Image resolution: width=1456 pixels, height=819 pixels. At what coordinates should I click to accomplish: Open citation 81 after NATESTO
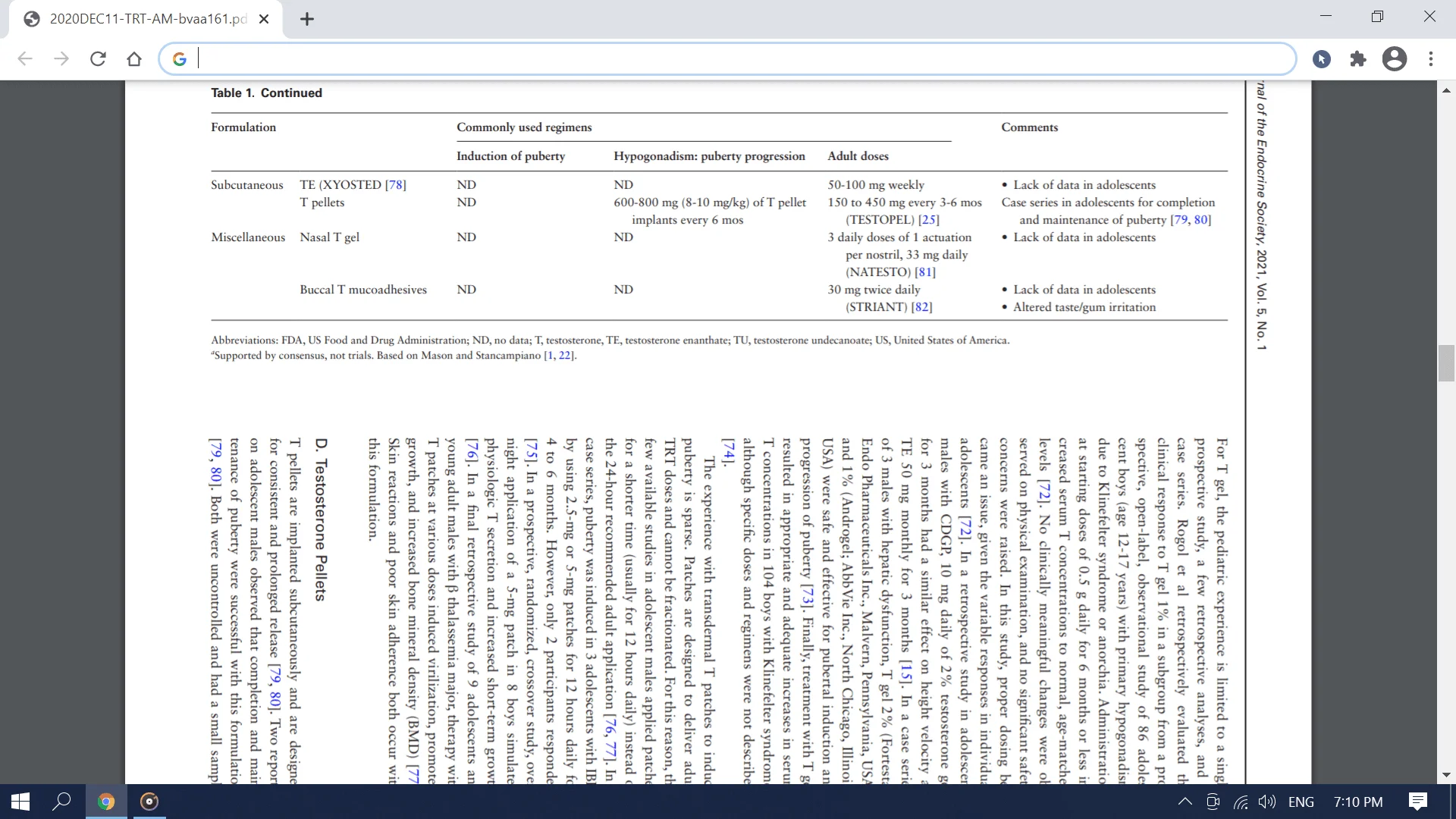point(925,272)
